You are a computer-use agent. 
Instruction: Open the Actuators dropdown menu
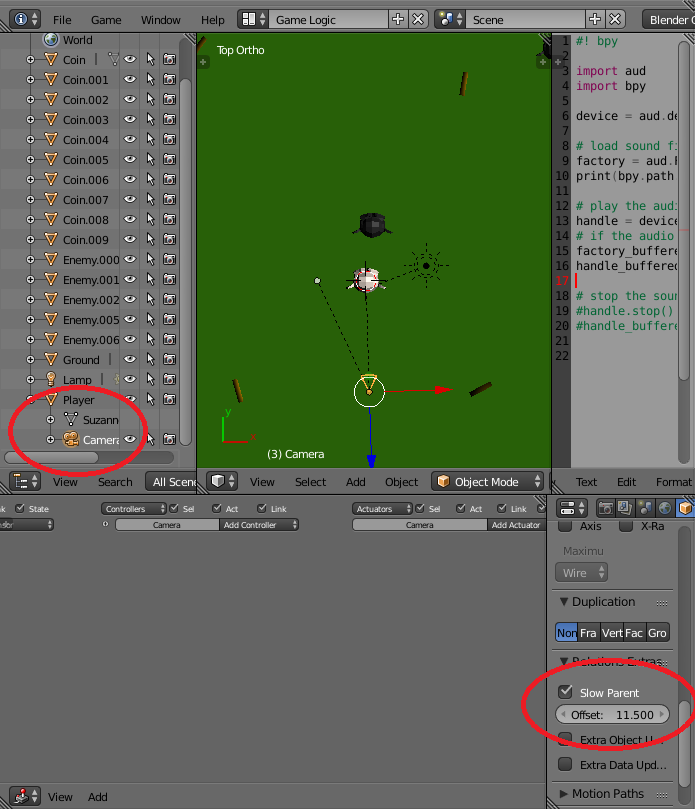382,509
